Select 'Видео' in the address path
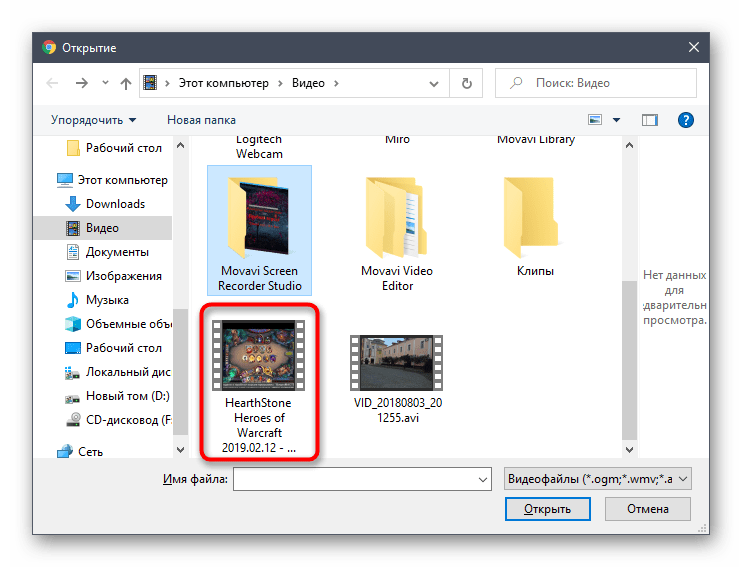The height and width of the screenshot is (567, 742). click(308, 83)
